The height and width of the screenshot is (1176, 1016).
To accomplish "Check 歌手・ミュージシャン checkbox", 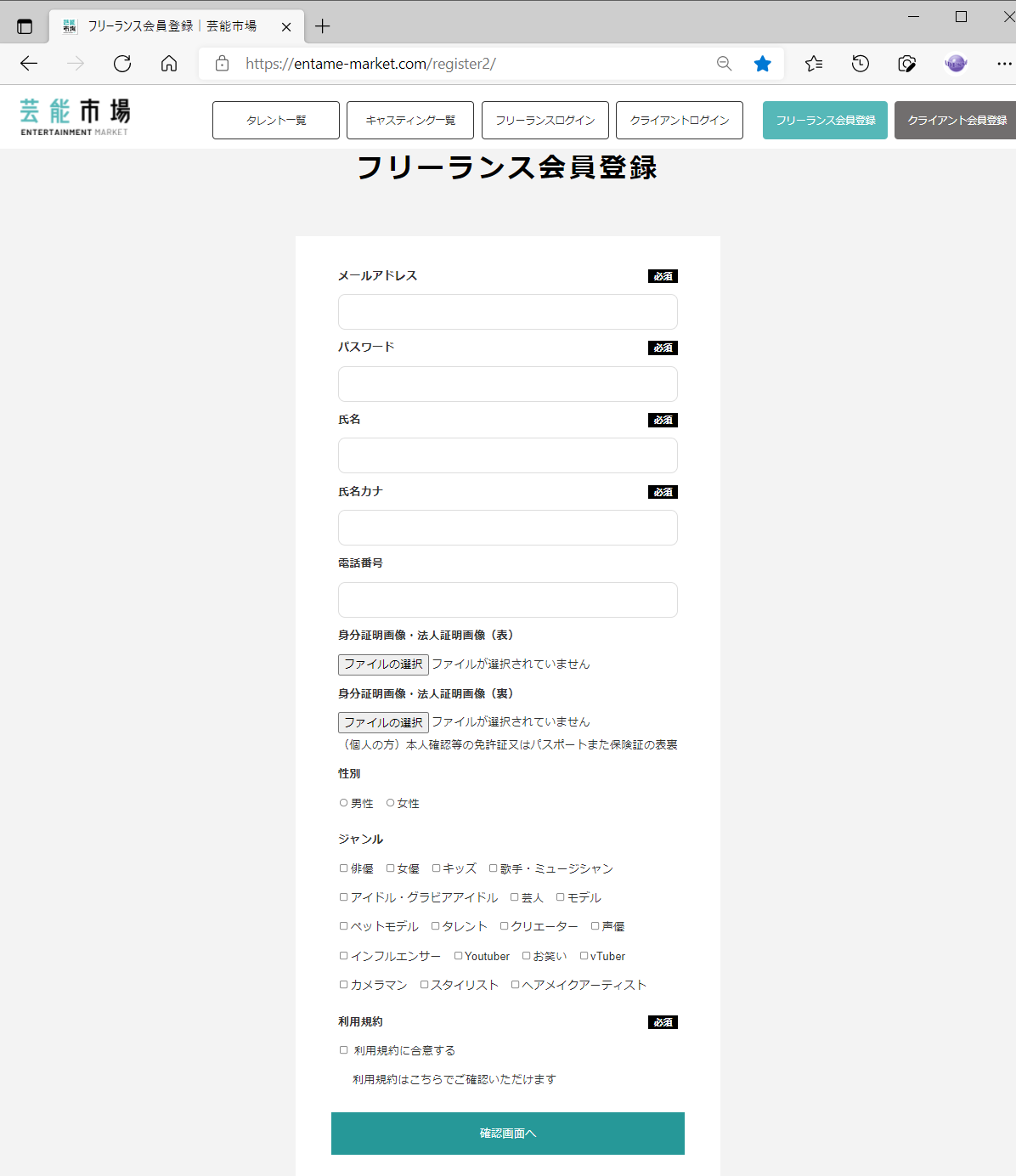I will click(494, 868).
